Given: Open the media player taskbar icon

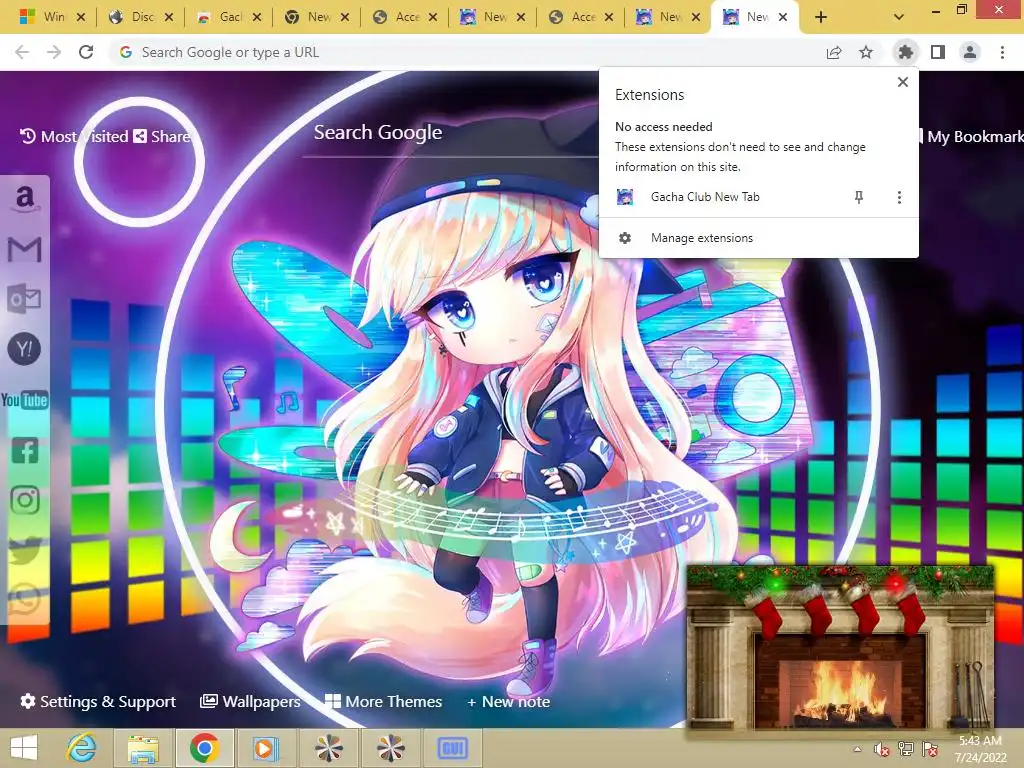Looking at the screenshot, I should pyautogui.click(x=266, y=748).
